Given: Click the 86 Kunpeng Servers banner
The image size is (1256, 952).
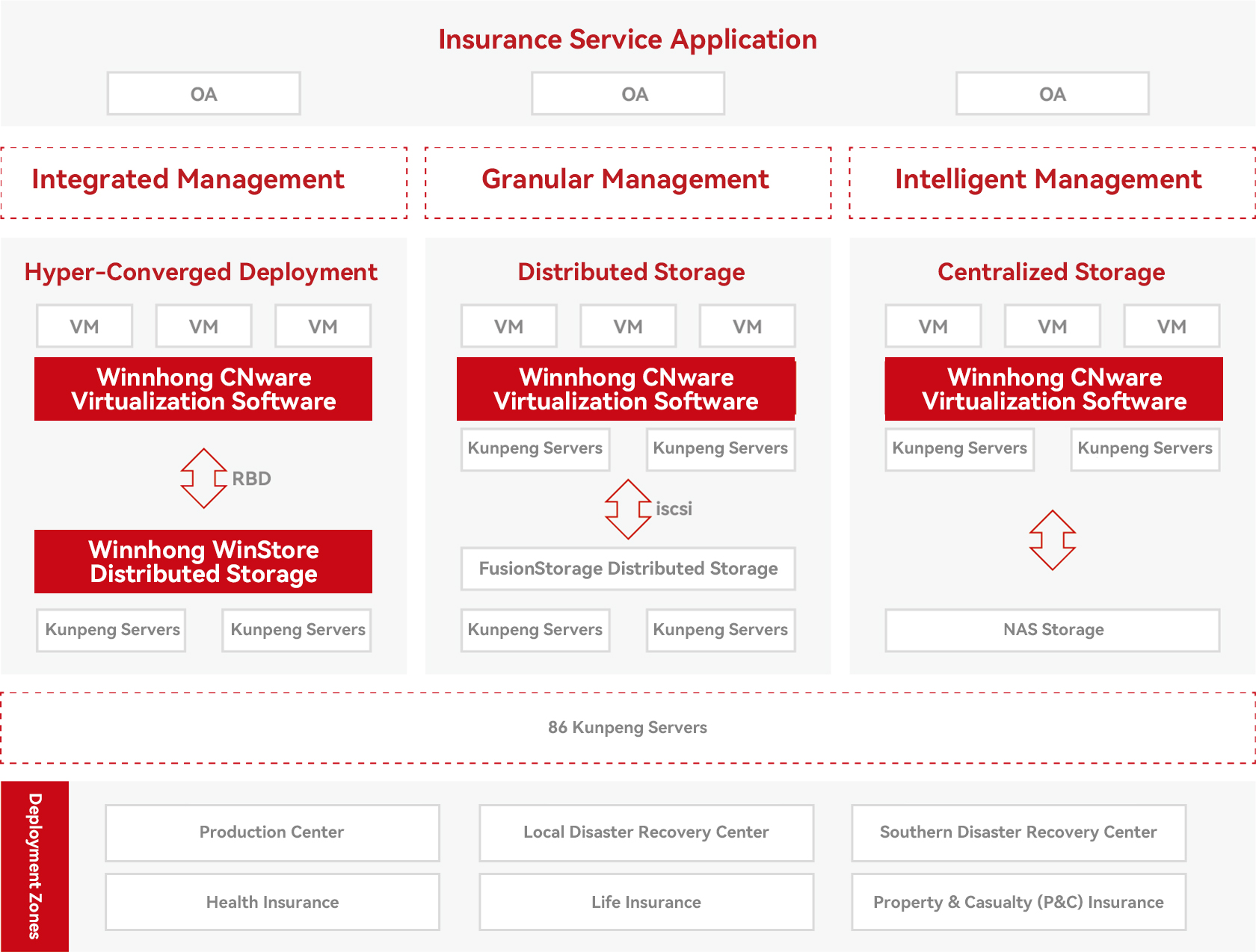Looking at the screenshot, I should 628,728.
